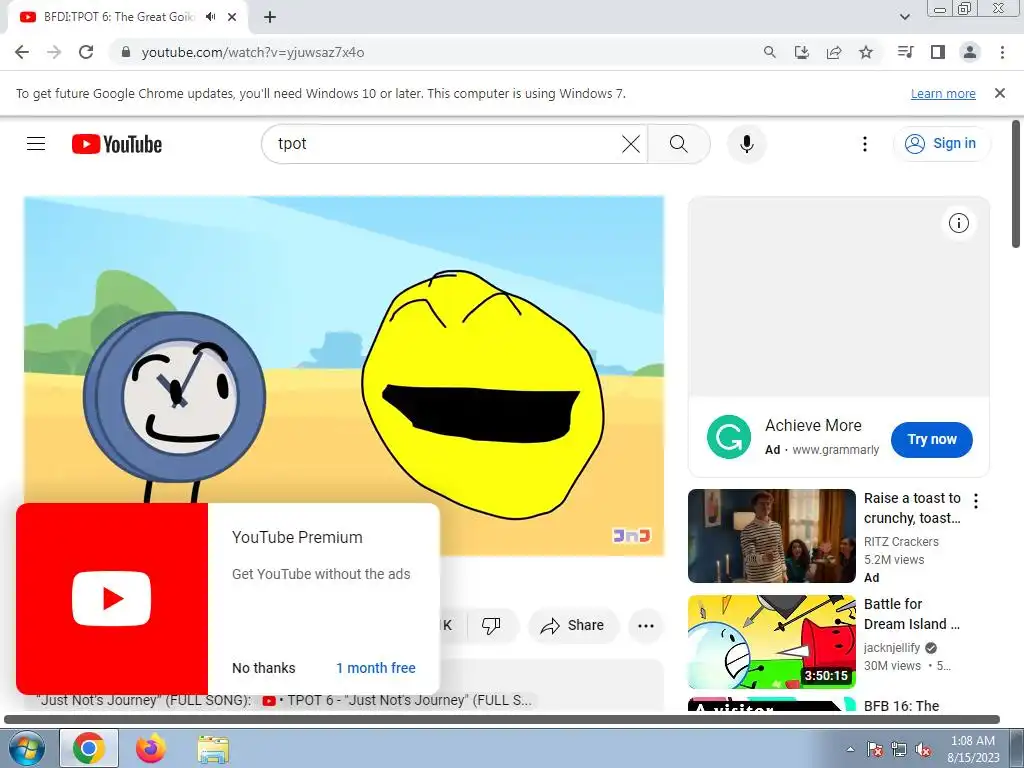Image resolution: width=1024 pixels, height=768 pixels.
Task: Click the YouTube Premium red logo panel
Action: point(112,599)
